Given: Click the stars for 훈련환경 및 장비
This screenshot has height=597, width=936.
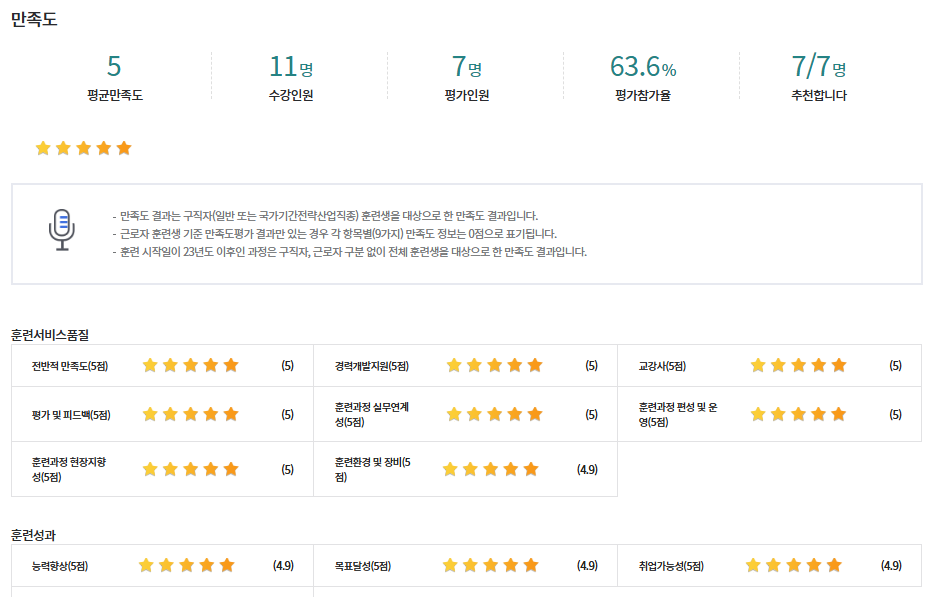Looking at the screenshot, I should 490,469.
